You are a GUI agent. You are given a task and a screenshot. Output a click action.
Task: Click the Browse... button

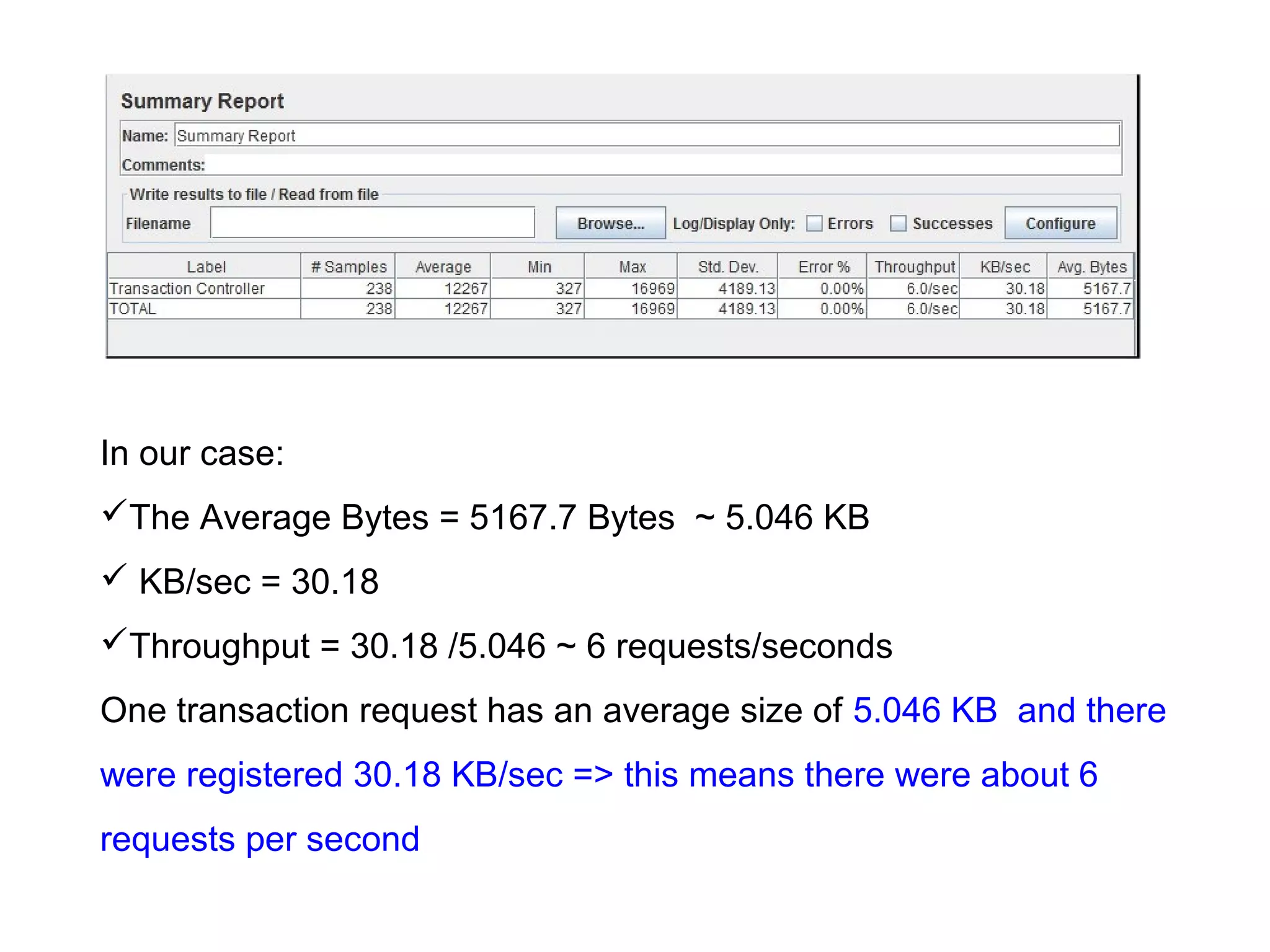point(610,223)
